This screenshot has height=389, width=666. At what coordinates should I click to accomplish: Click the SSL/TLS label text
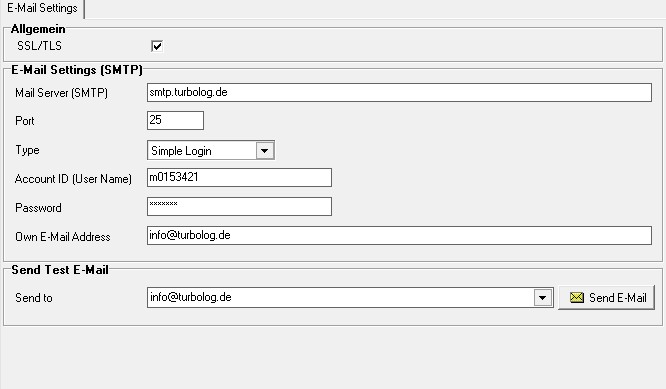[40, 46]
